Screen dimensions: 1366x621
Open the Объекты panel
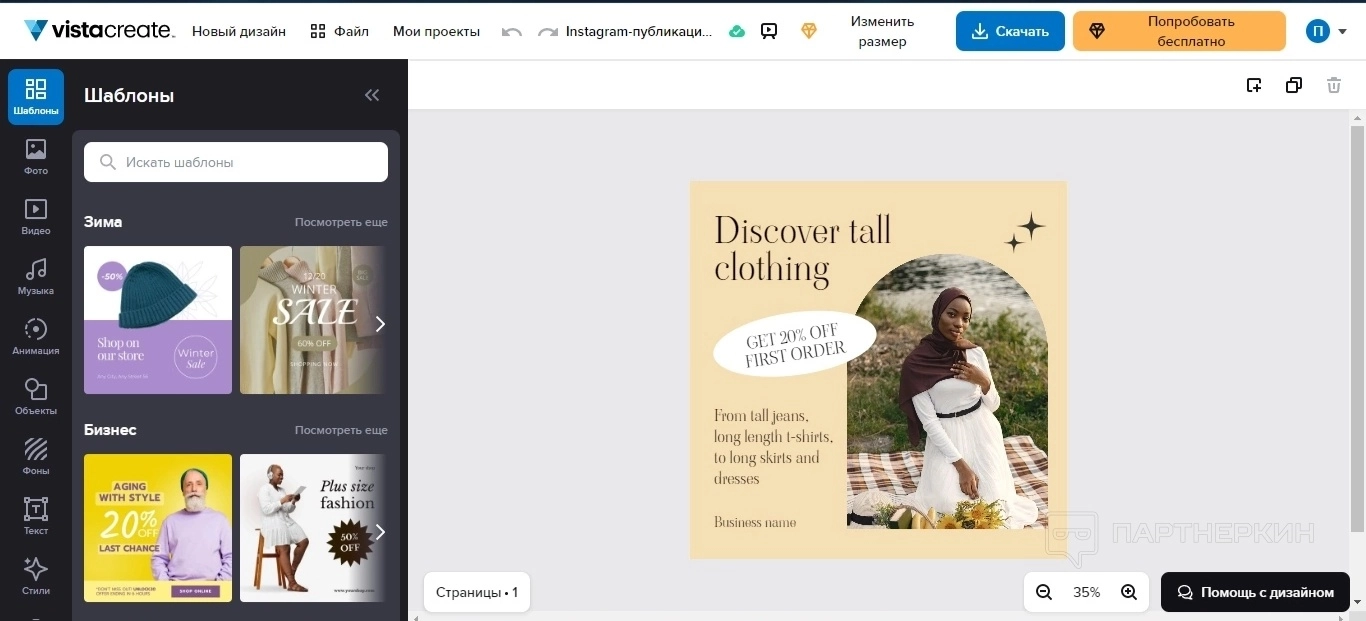[36, 397]
